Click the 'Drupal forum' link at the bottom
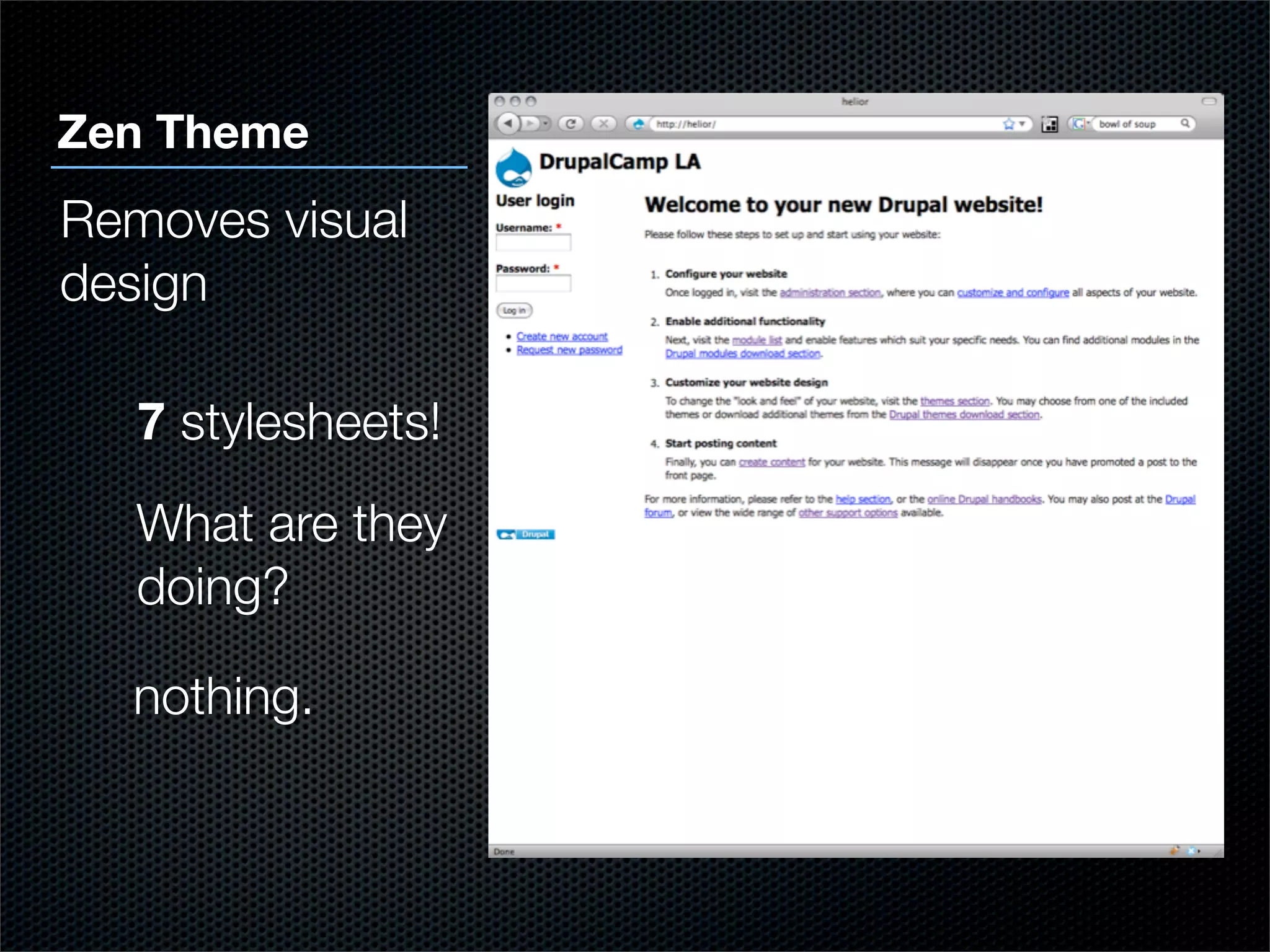1270x952 pixels. [1179, 499]
